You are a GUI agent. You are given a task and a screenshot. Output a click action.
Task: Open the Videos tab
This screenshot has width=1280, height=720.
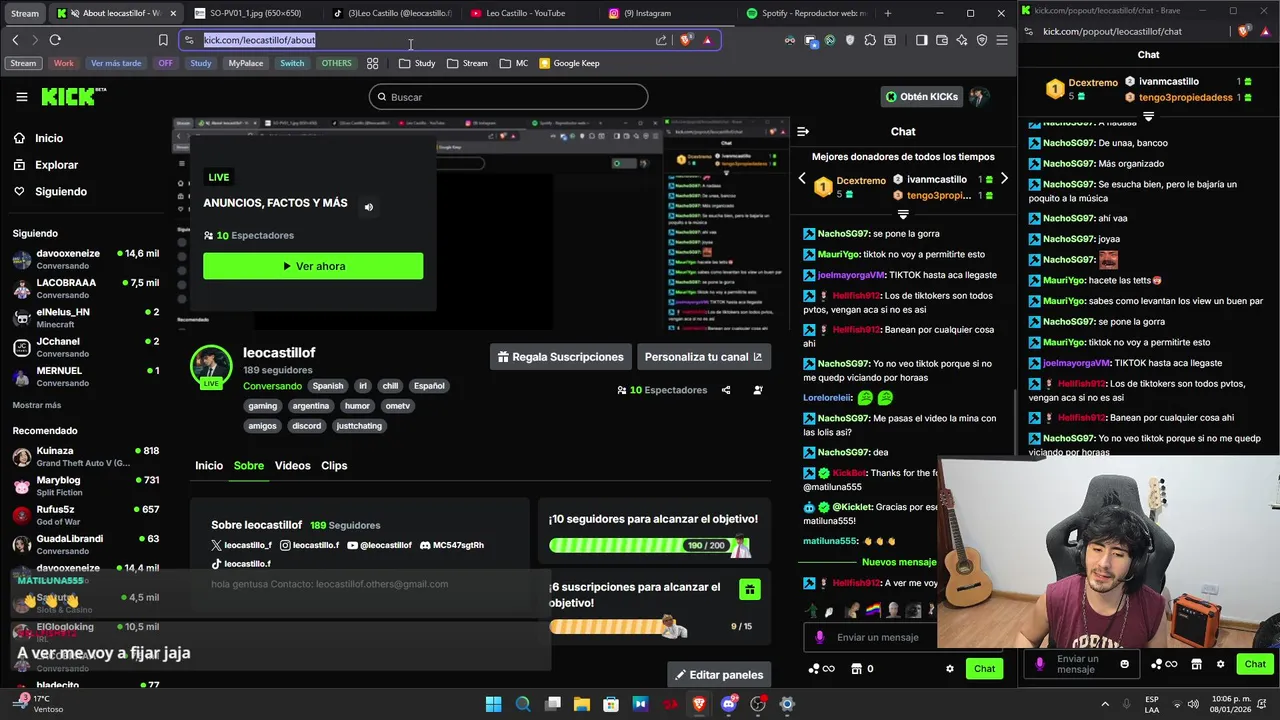293,466
